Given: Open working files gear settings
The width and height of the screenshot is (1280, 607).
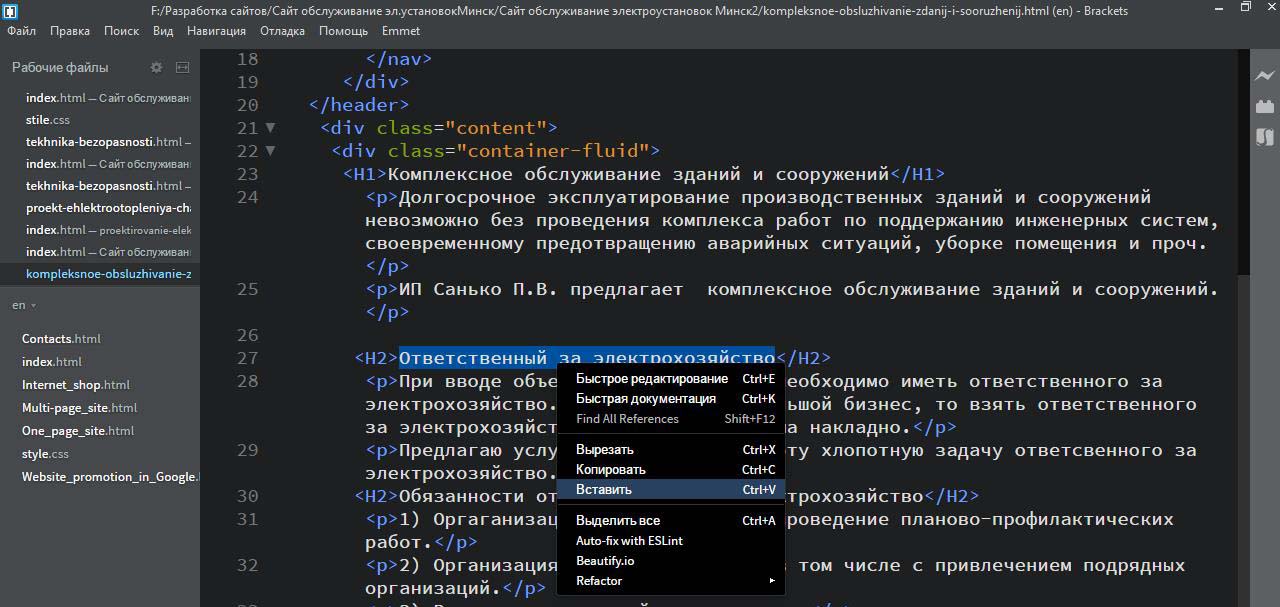Looking at the screenshot, I should (156, 68).
